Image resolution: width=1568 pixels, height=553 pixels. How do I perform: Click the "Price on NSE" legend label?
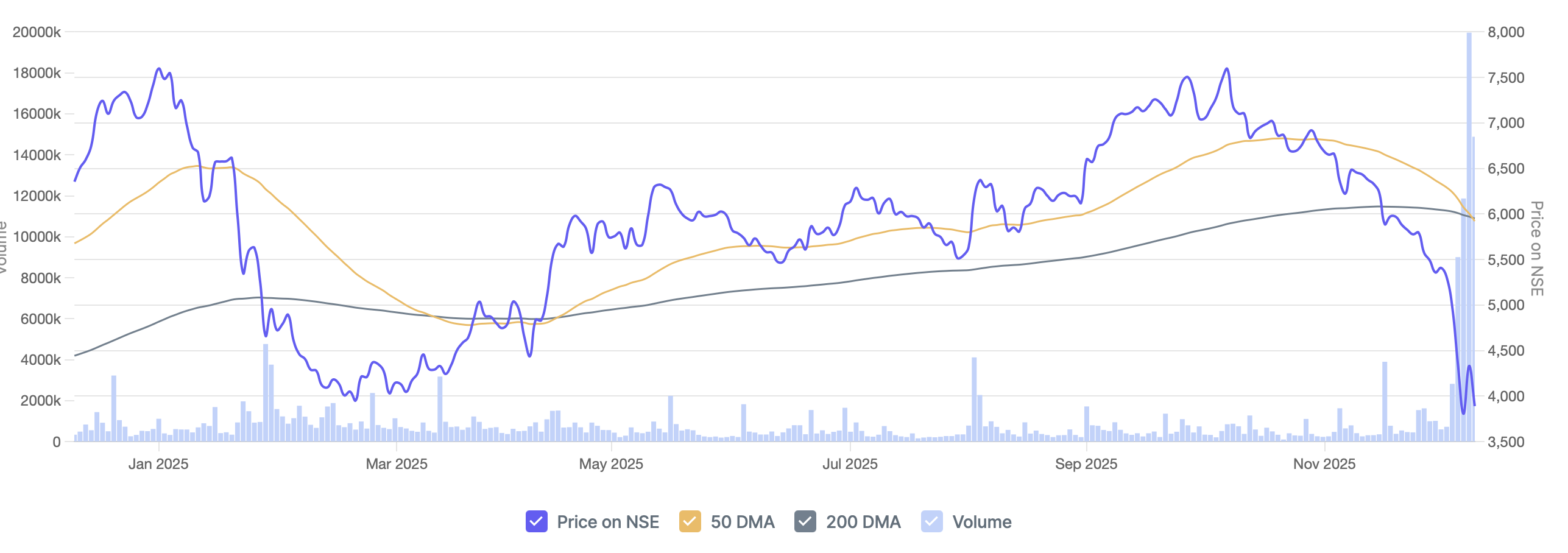pyautogui.click(x=607, y=522)
